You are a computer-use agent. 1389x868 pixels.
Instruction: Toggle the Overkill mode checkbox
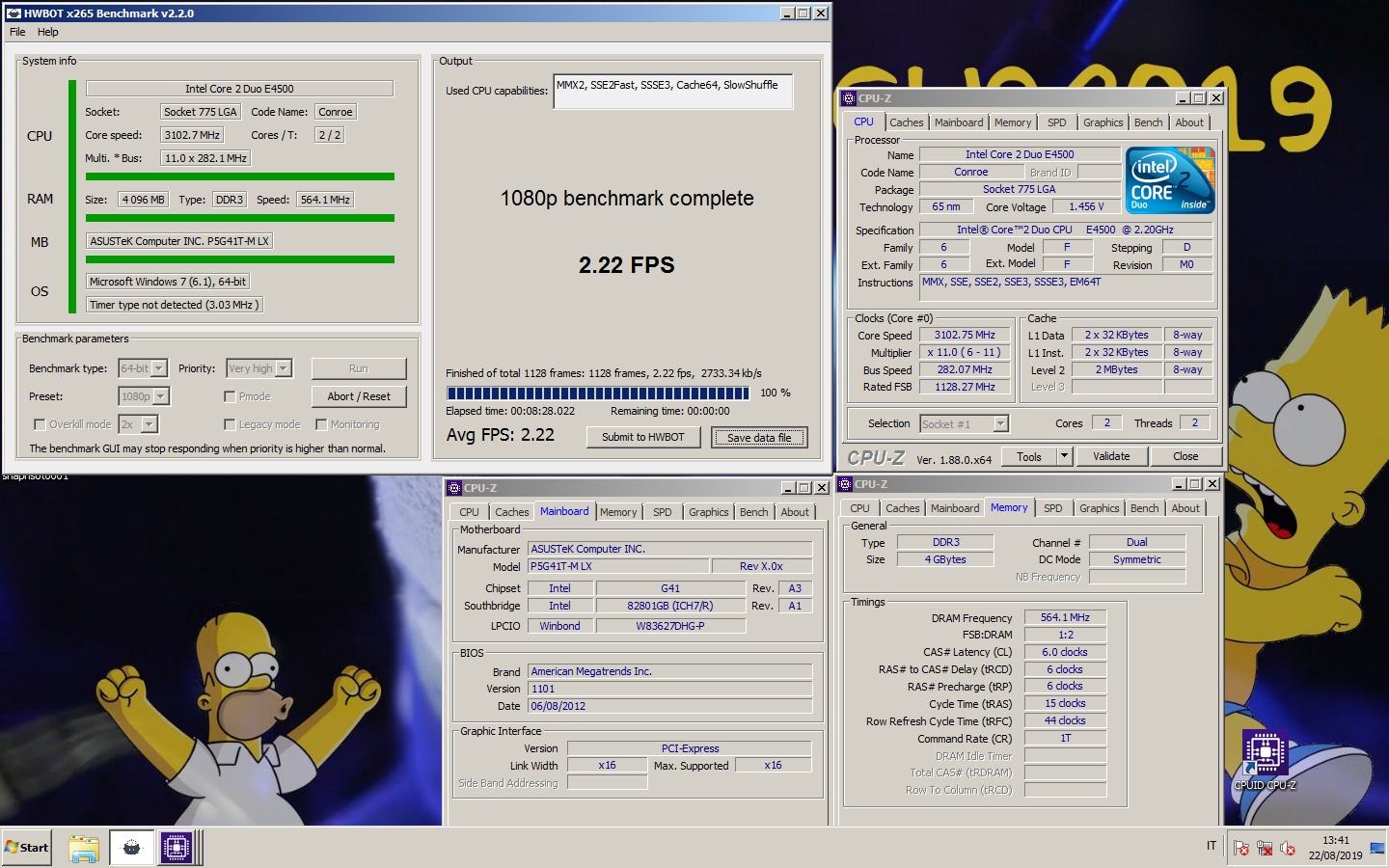40,424
